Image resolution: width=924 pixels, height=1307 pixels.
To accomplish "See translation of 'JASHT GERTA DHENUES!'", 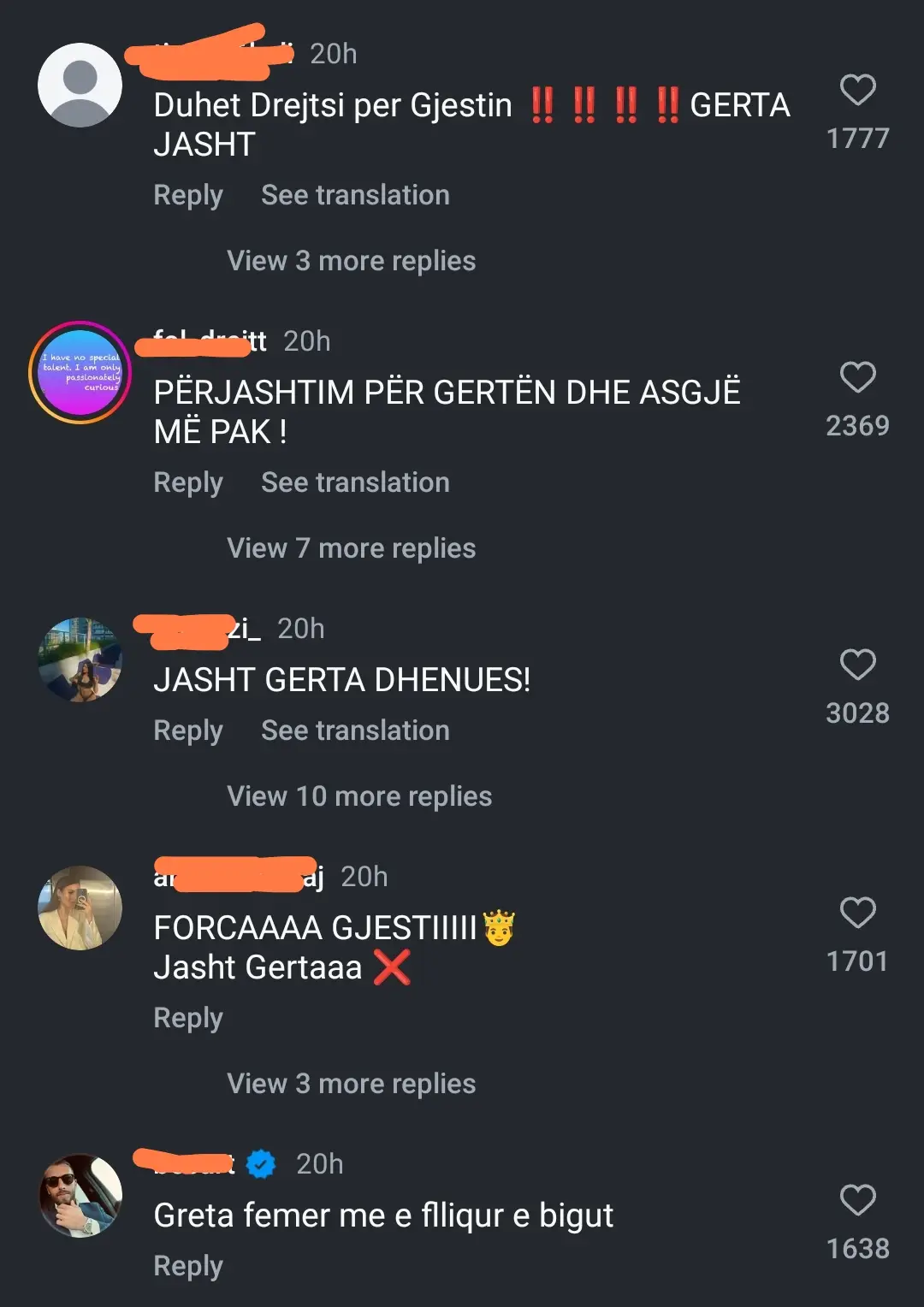I will (355, 730).
